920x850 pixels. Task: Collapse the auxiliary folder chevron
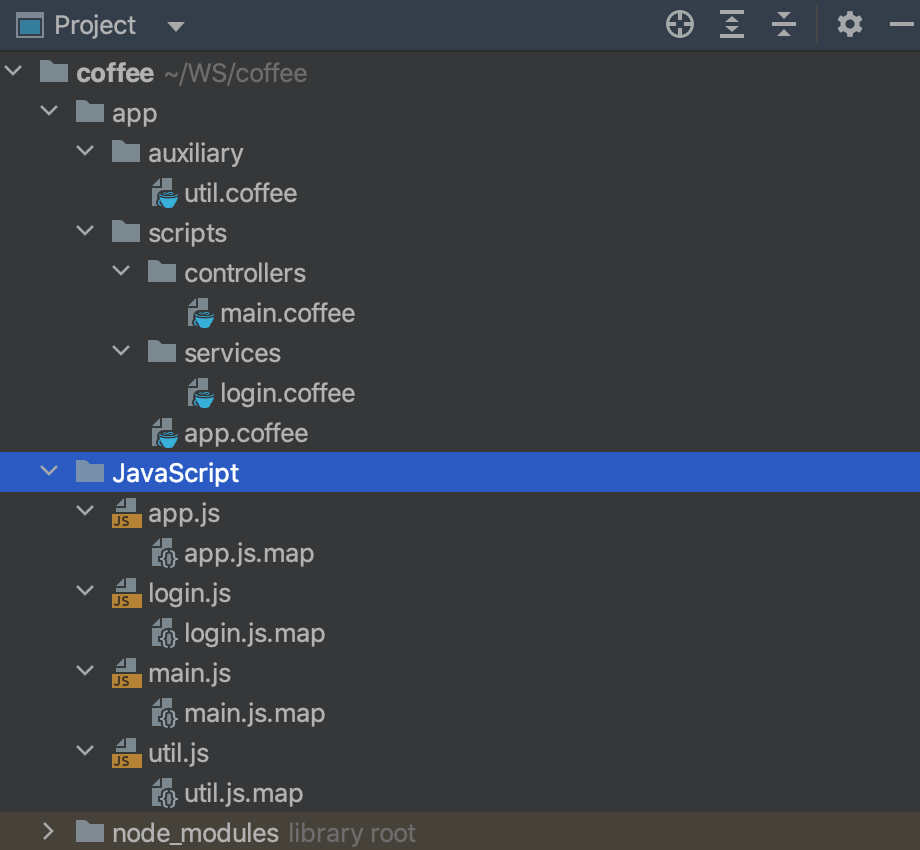pos(85,151)
